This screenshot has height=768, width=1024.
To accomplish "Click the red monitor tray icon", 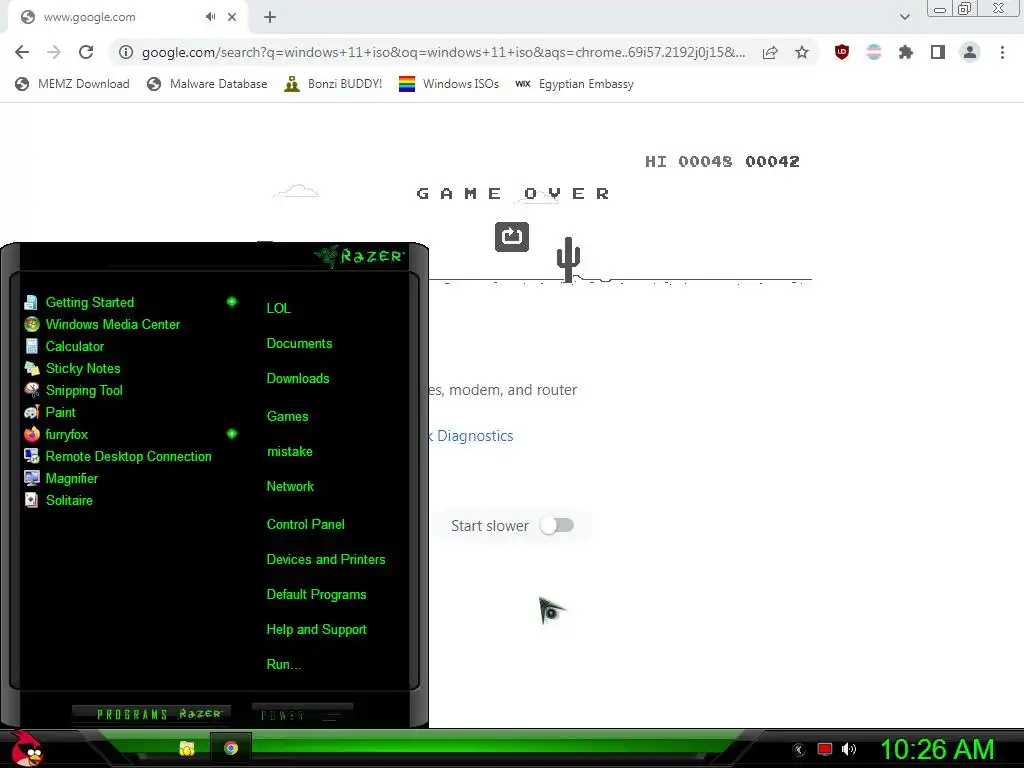I will (824, 749).
